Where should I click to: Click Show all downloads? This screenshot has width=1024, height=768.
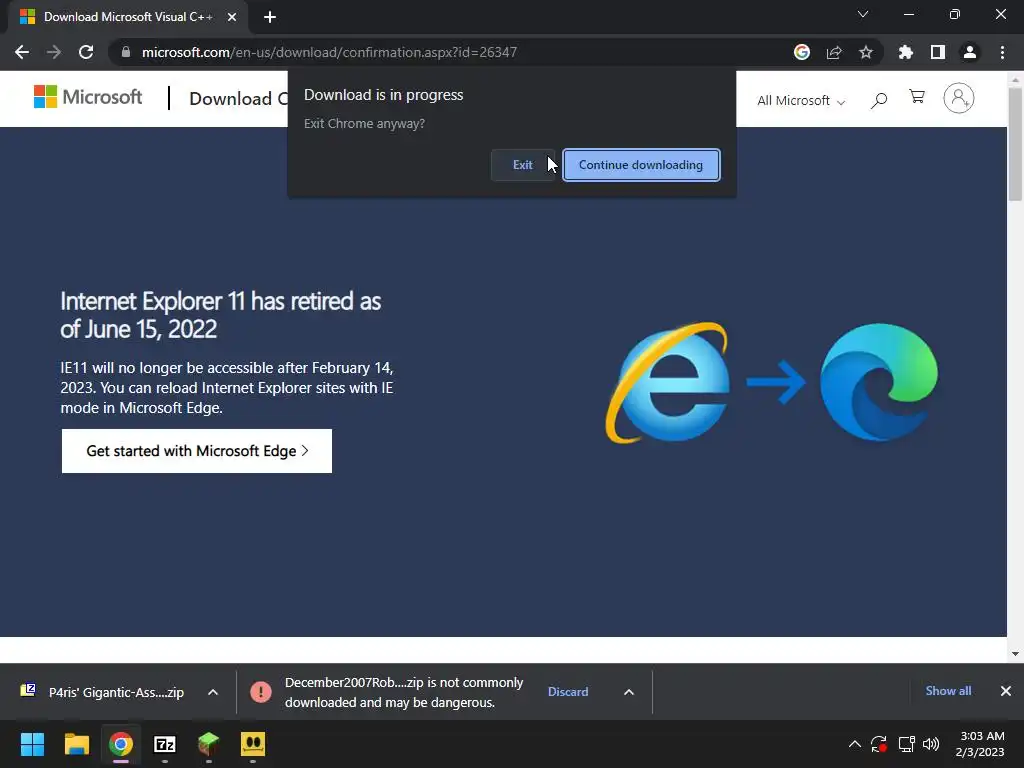948,691
